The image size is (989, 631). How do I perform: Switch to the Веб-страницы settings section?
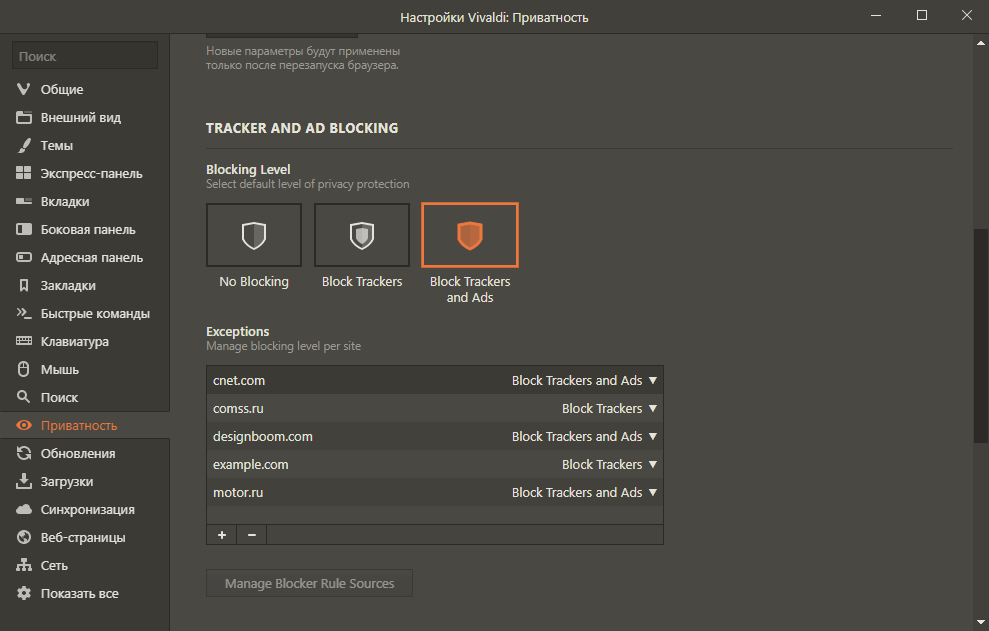point(83,538)
